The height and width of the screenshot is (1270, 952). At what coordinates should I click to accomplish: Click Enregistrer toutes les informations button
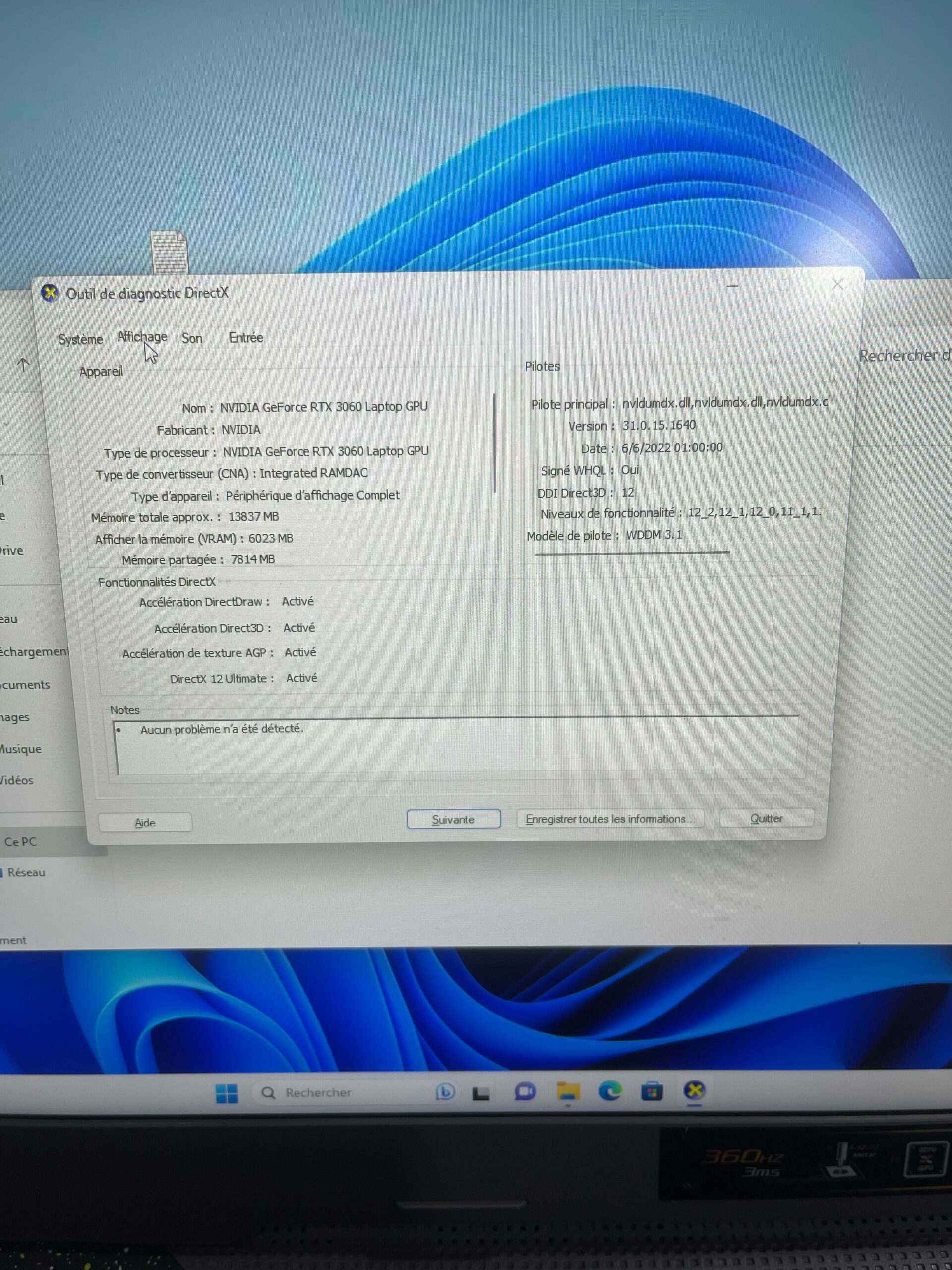tap(610, 819)
